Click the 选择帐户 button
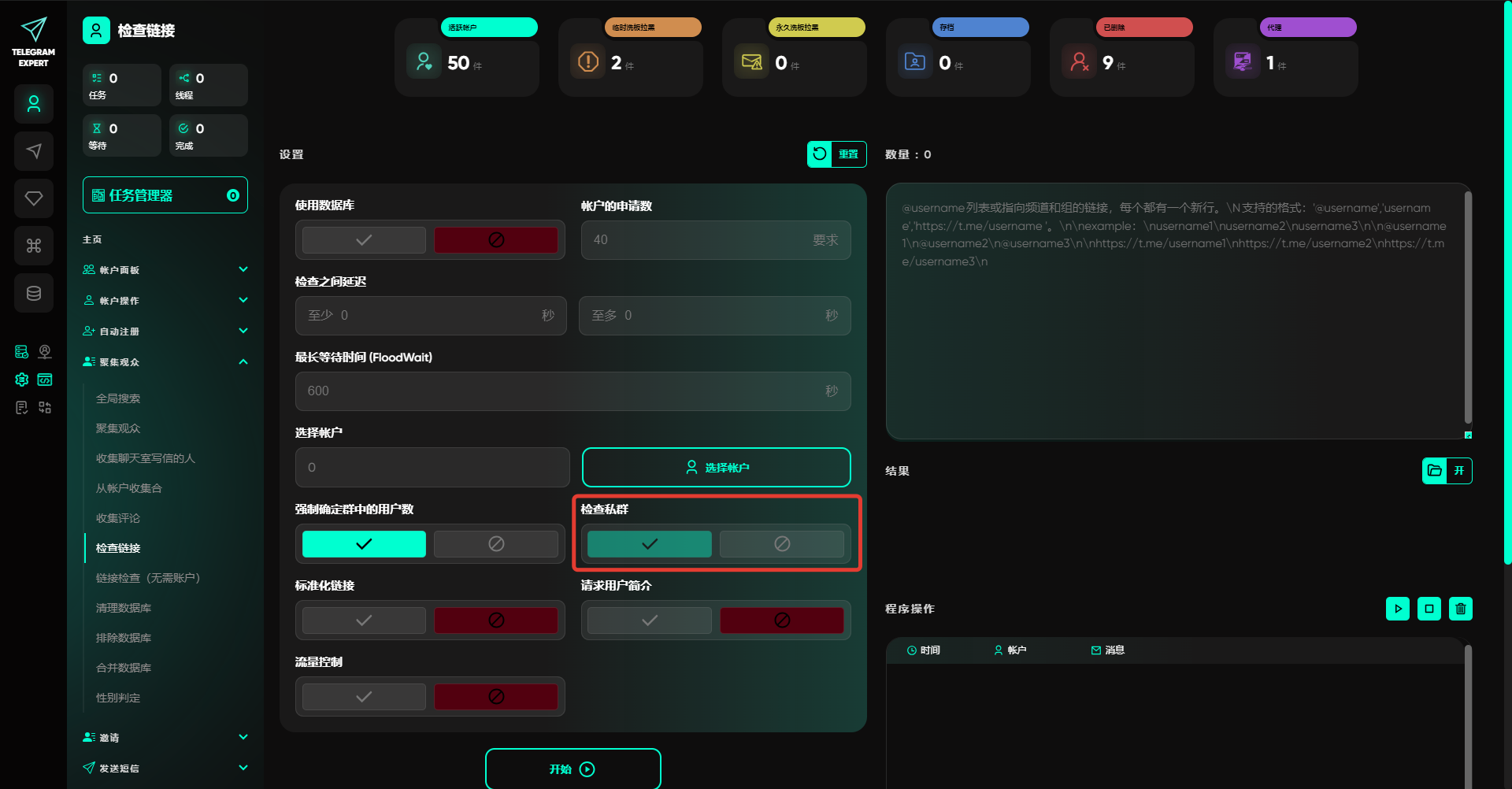1512x789 pixels. 716,468
